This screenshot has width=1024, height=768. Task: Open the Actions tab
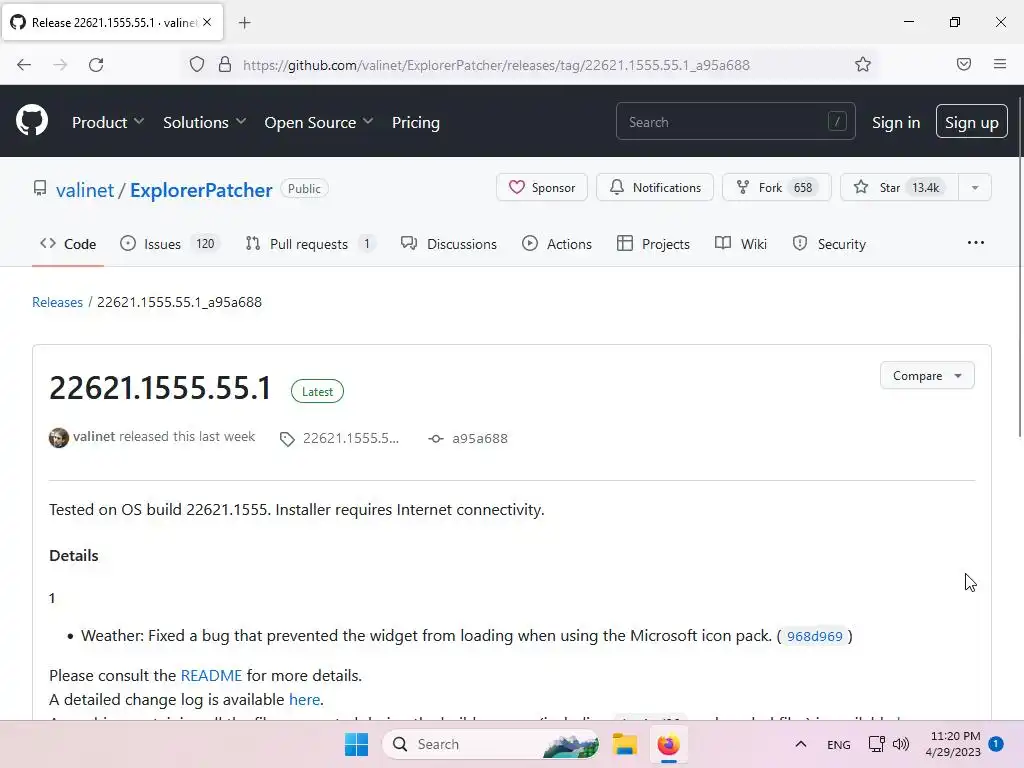click(556, 244)
